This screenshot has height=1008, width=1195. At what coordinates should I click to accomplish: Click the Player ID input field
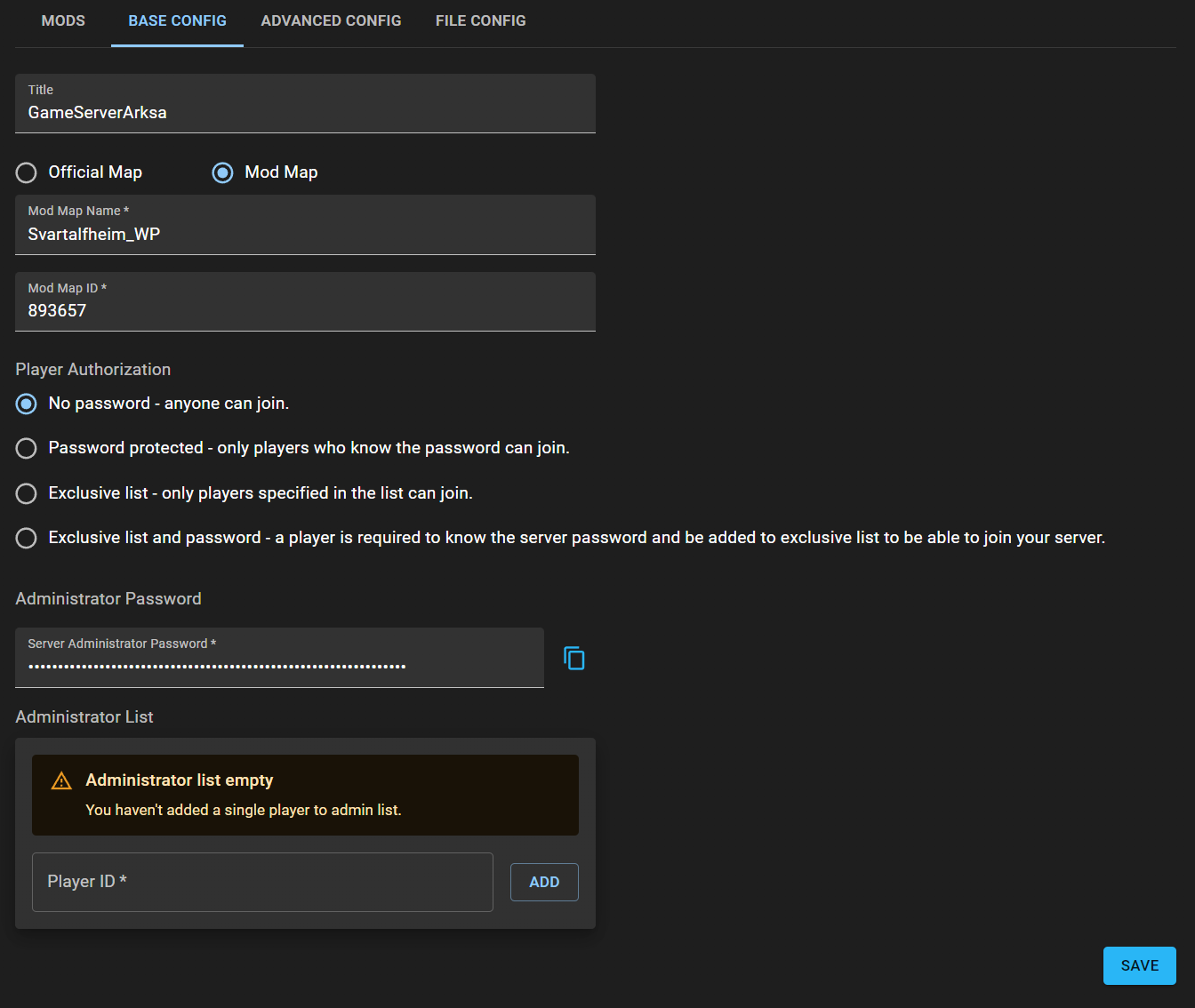[x=262, y=882]
